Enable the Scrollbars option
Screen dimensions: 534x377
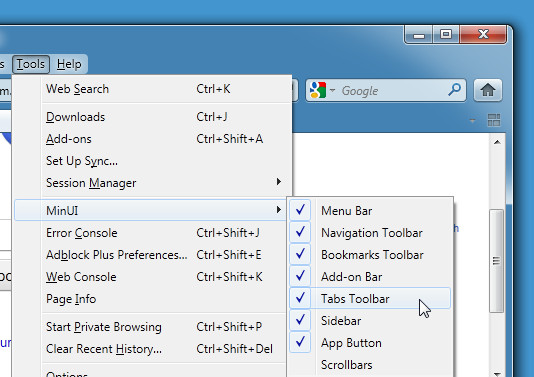370,365
